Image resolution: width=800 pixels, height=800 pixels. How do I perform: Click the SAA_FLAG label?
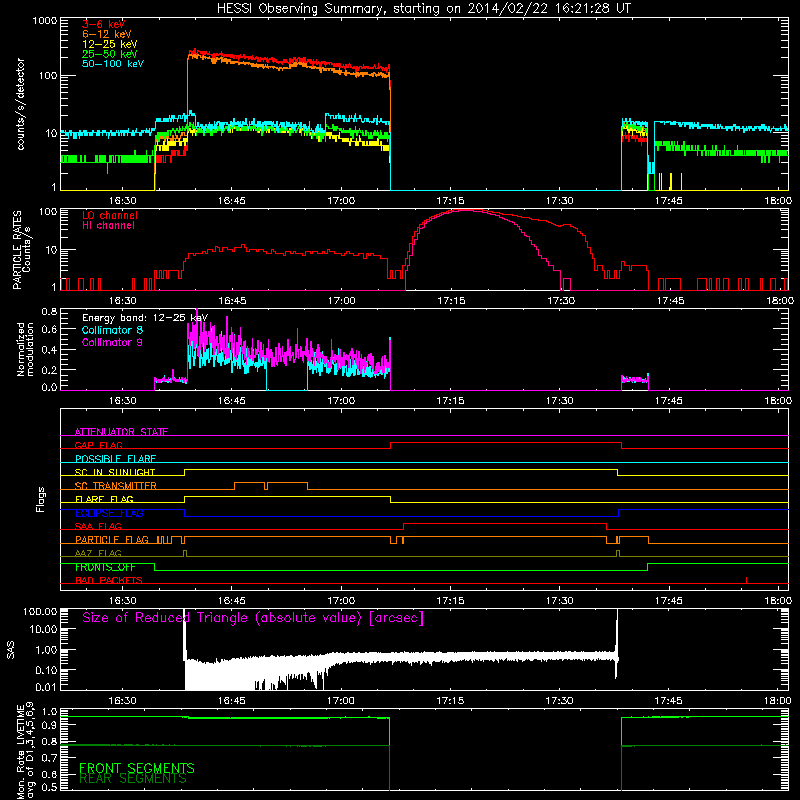(x=98, y=526)
